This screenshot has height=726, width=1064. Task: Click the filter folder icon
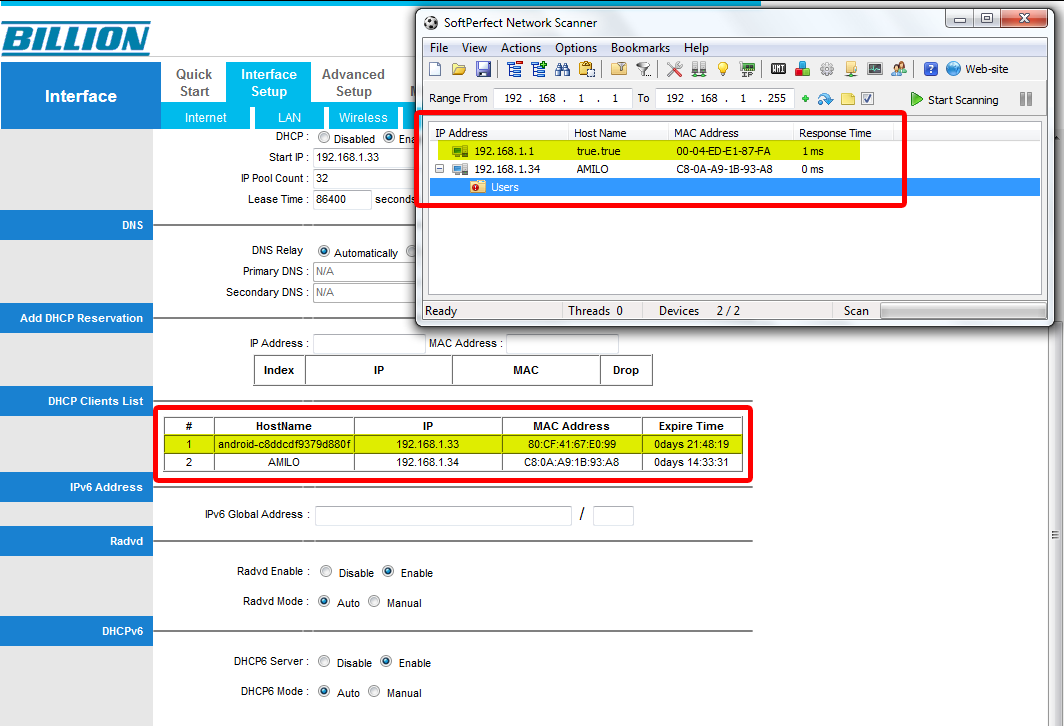(619, 69)
